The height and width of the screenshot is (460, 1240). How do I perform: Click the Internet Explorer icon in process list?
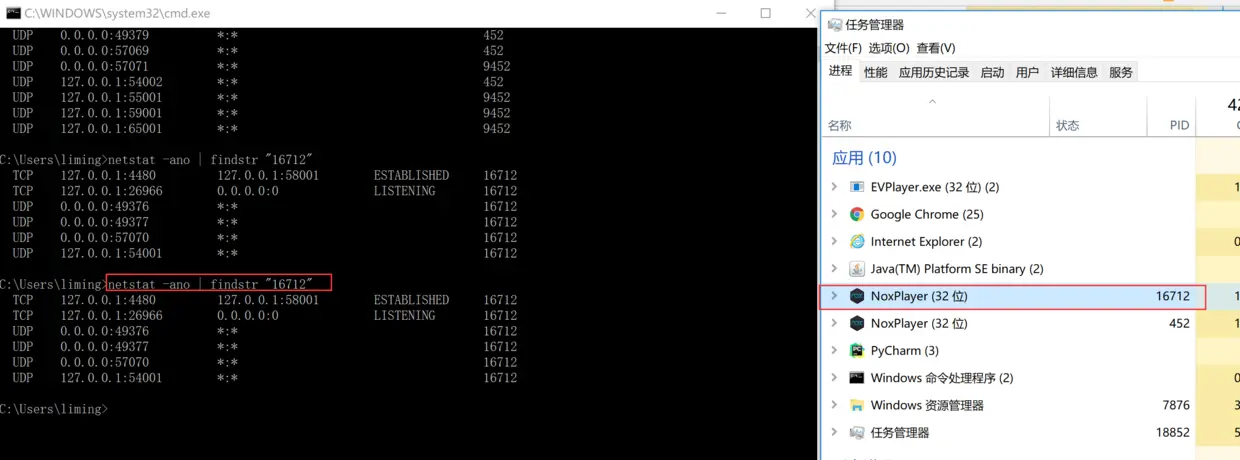point(856,241)
